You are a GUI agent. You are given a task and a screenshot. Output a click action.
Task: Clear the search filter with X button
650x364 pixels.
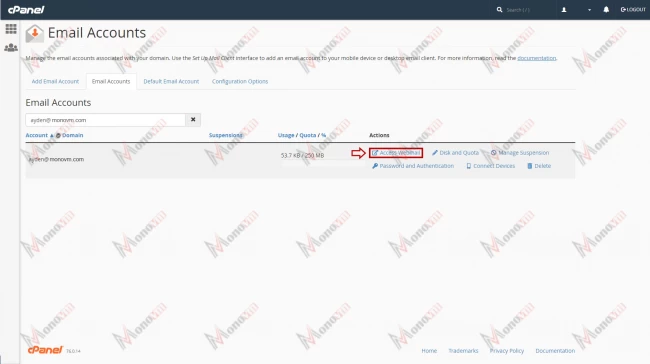pyautogui.click(x=193, y=120)
